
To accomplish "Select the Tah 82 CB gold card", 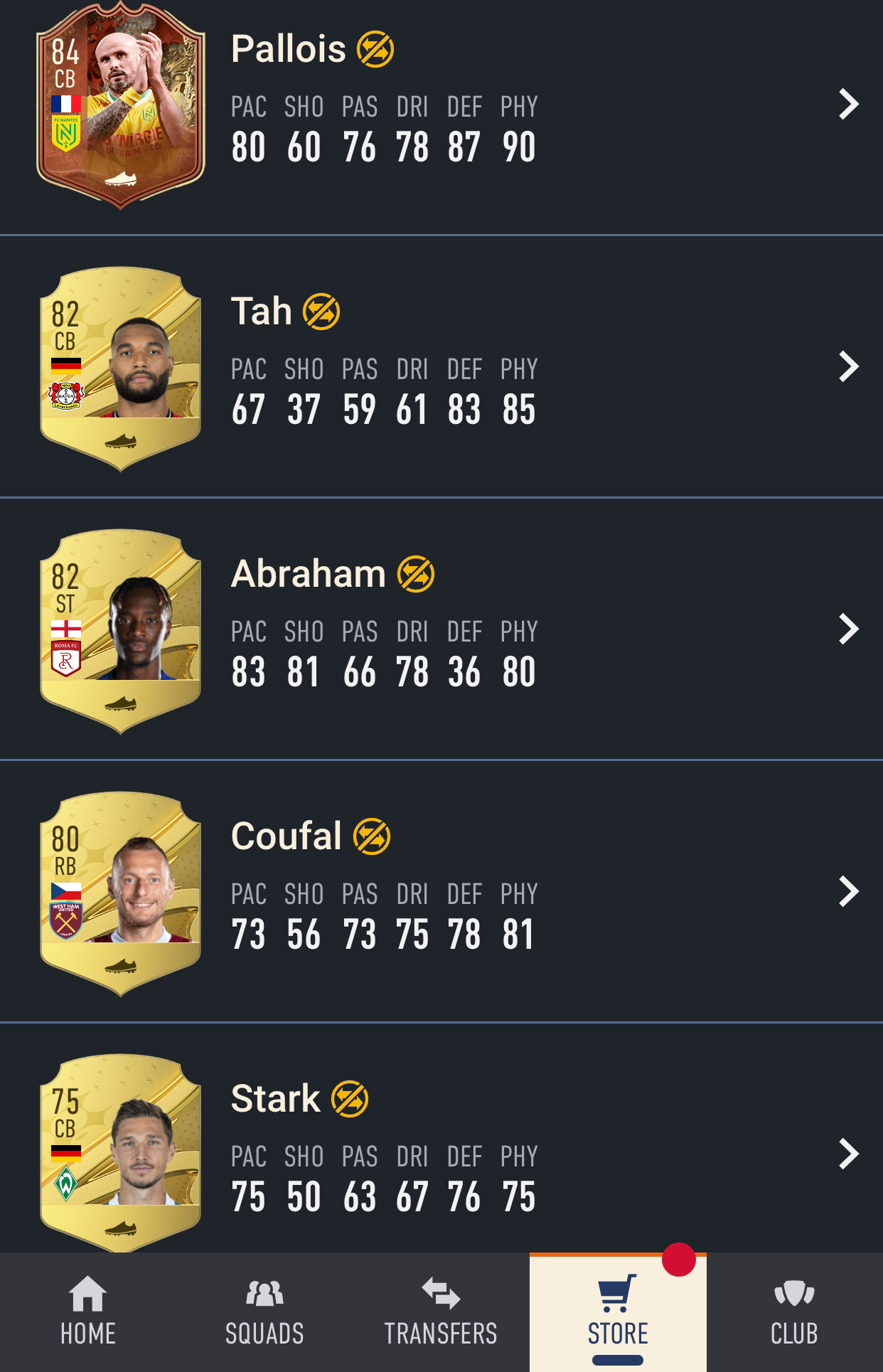I will (x=120, y=368).
